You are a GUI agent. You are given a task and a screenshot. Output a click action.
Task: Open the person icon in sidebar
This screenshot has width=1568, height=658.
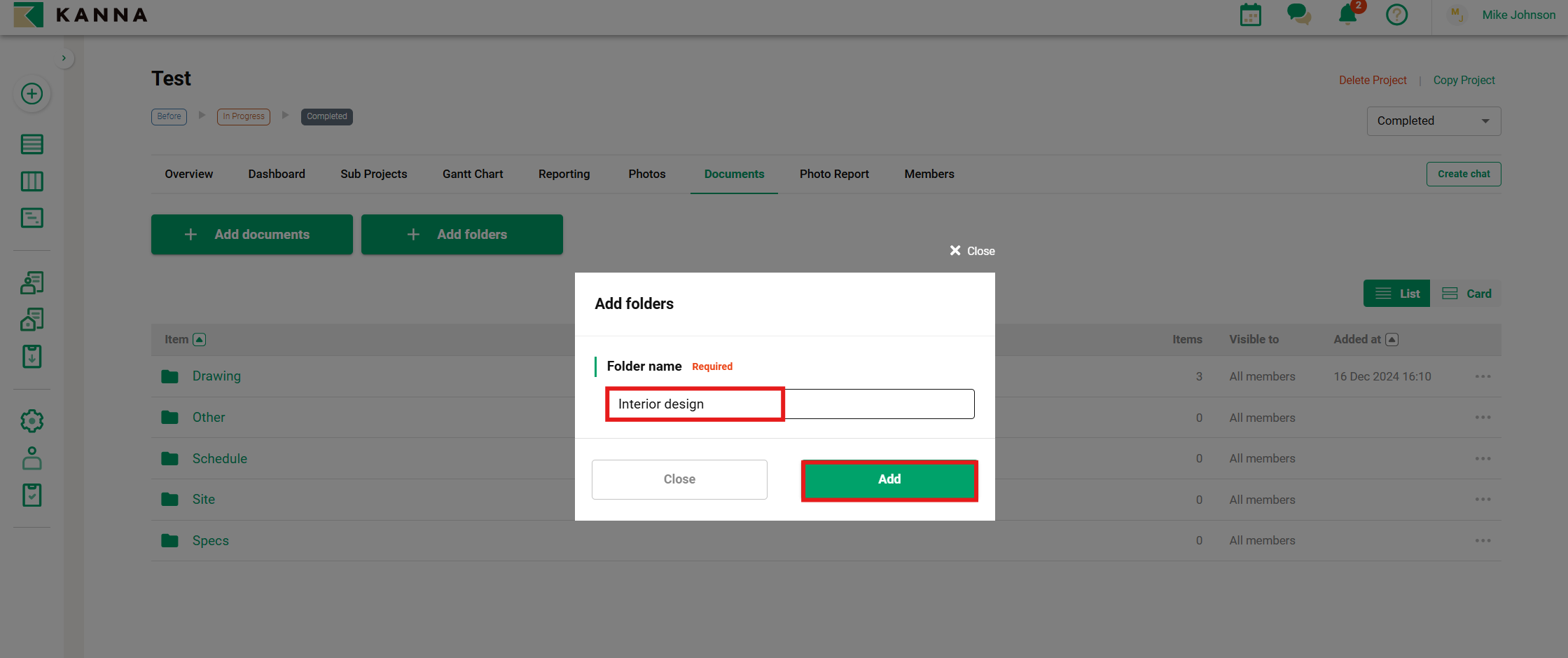coord(32,458)
